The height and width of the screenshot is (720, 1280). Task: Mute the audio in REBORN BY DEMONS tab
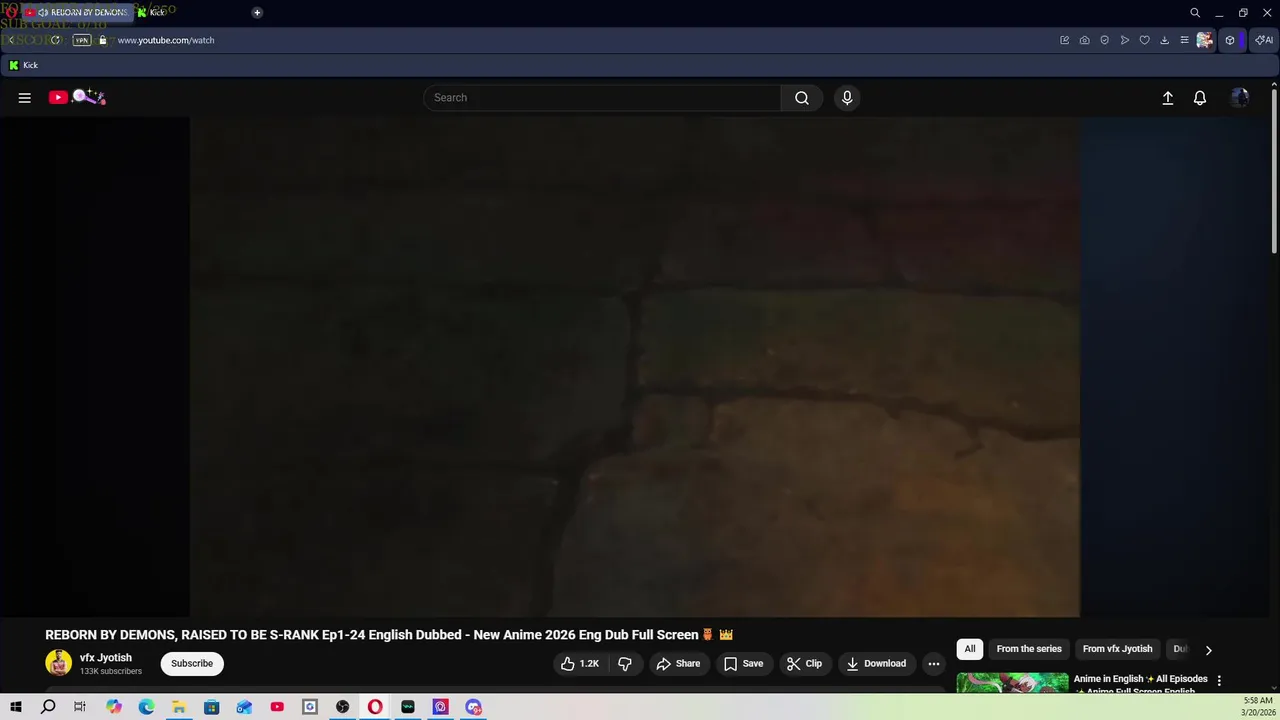pyautogui.click(x=43, y=12)
